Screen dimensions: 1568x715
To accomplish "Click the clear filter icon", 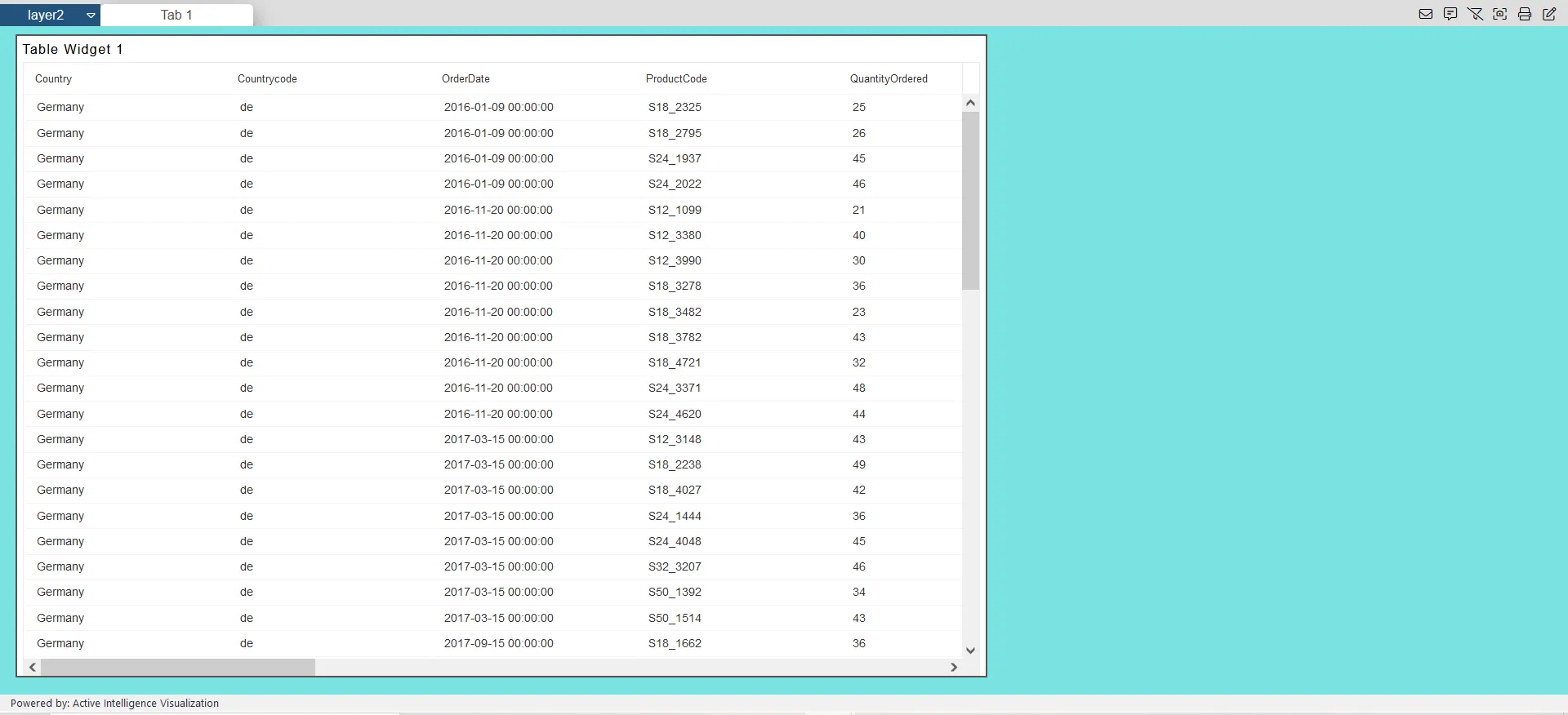I will coord(1475,14).
